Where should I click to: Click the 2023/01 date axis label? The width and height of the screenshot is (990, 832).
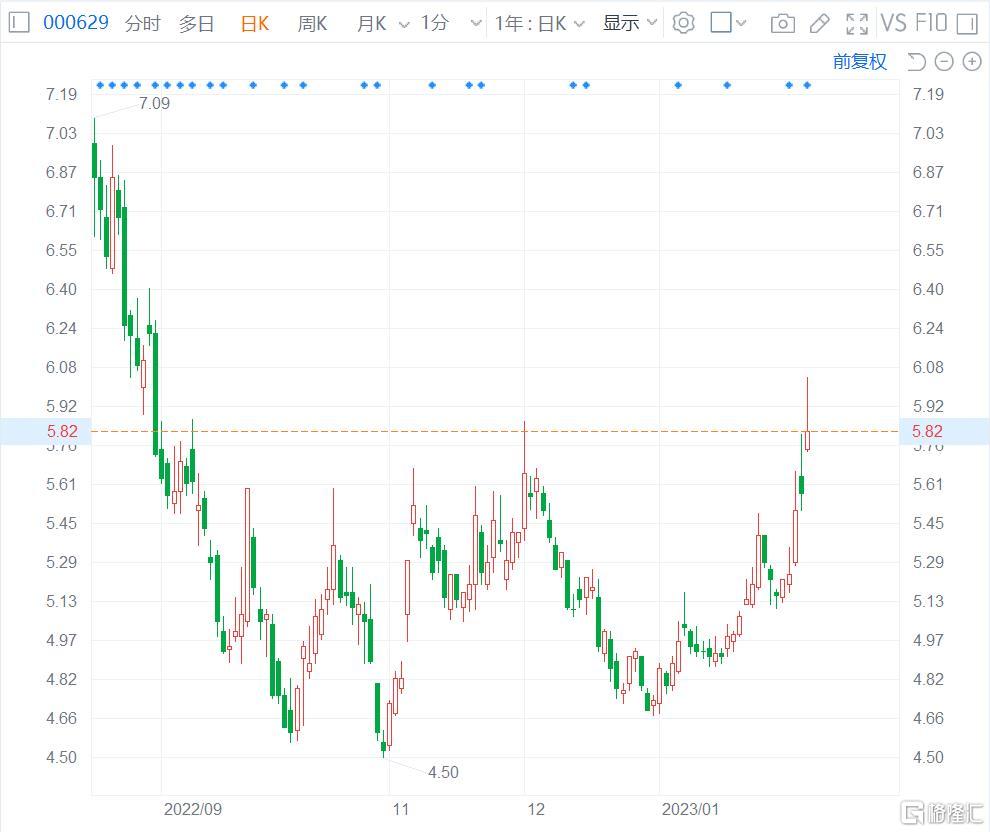point(690,809)
